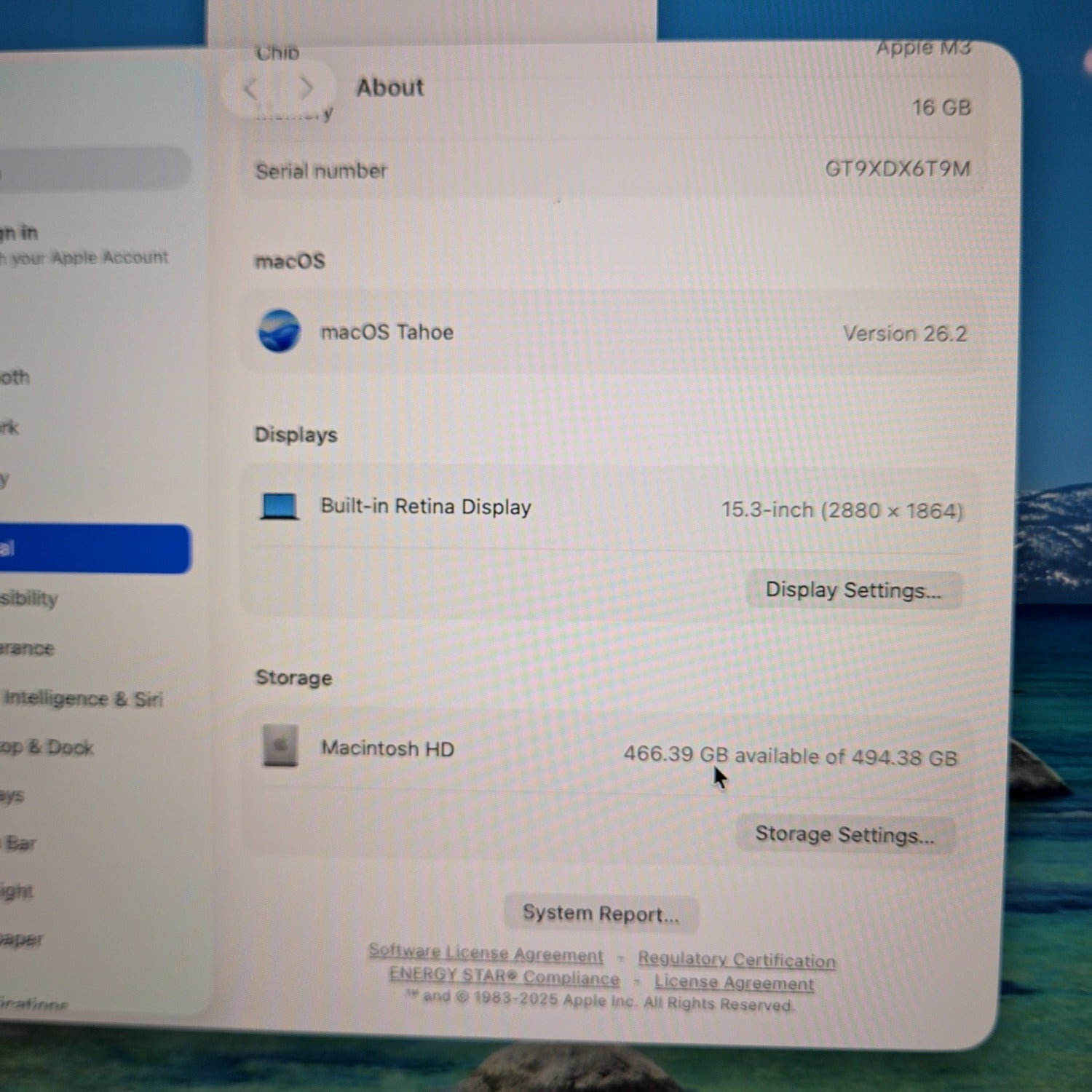Open the Regulatory Certification link

[737, 960]
